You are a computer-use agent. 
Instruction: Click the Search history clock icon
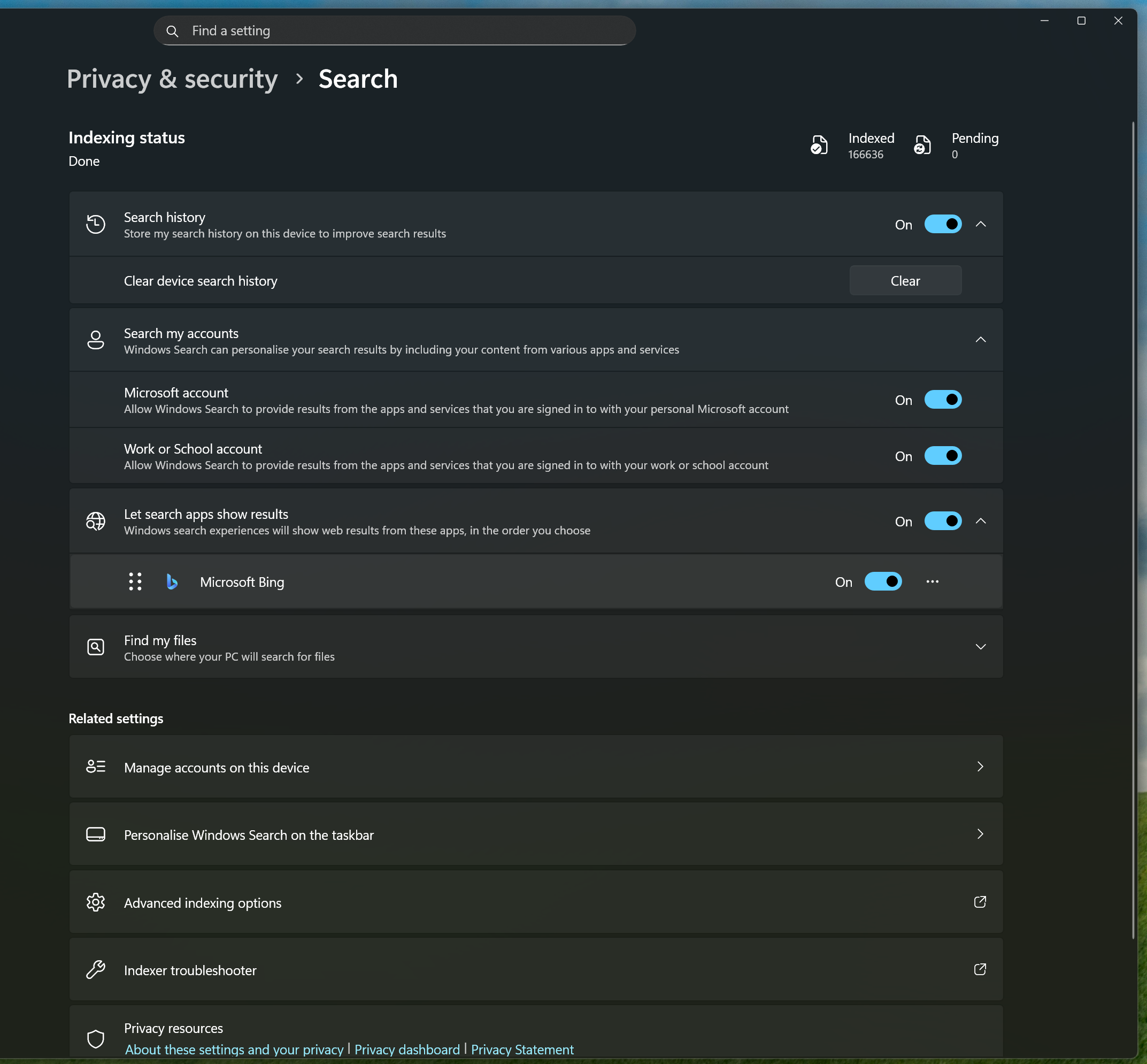pos(96,224)
